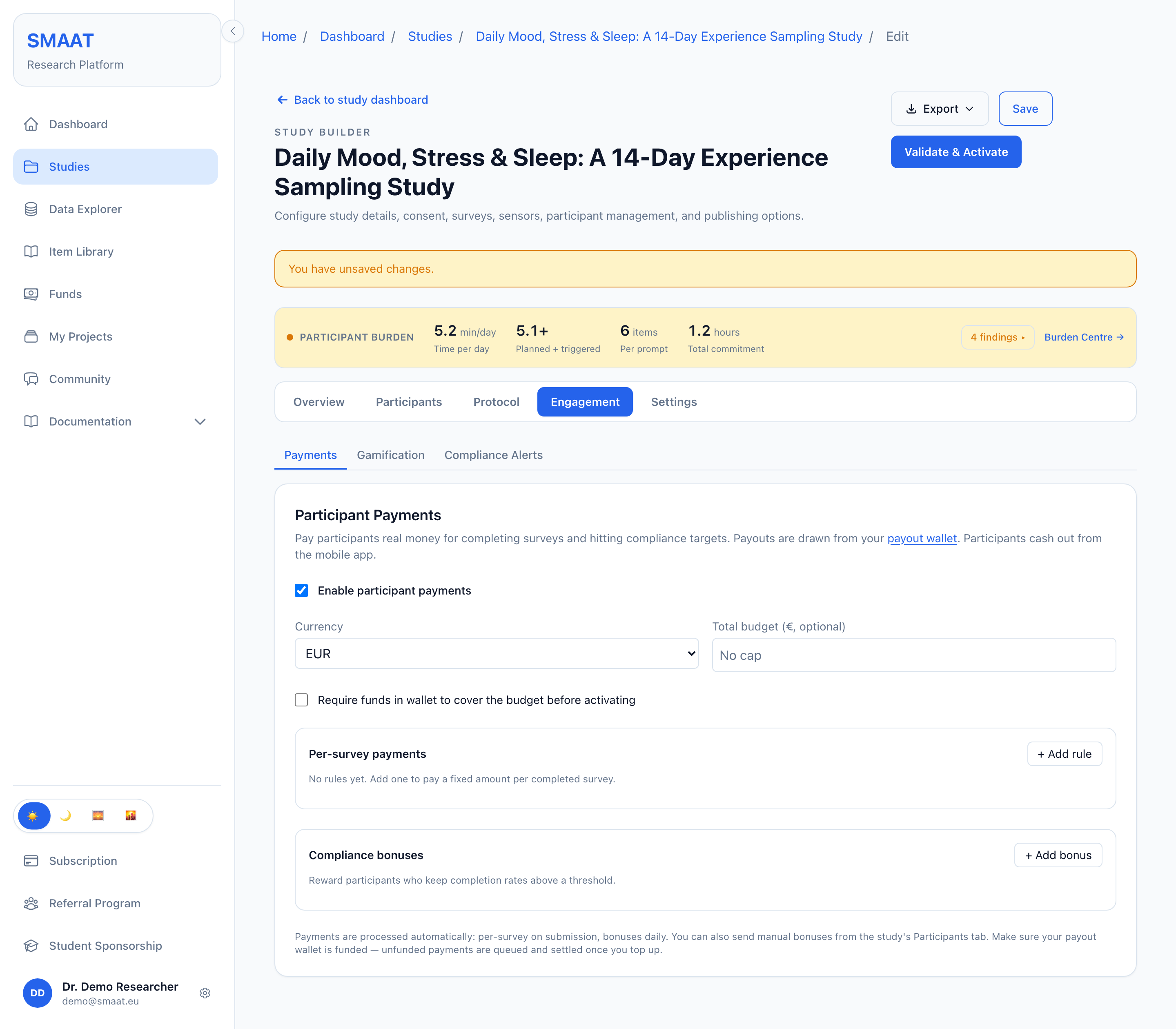Click the You have unsaved changes banner
Viewport: 1176px width, 1029px height.
pyautogui.click(x=705, y=269)
